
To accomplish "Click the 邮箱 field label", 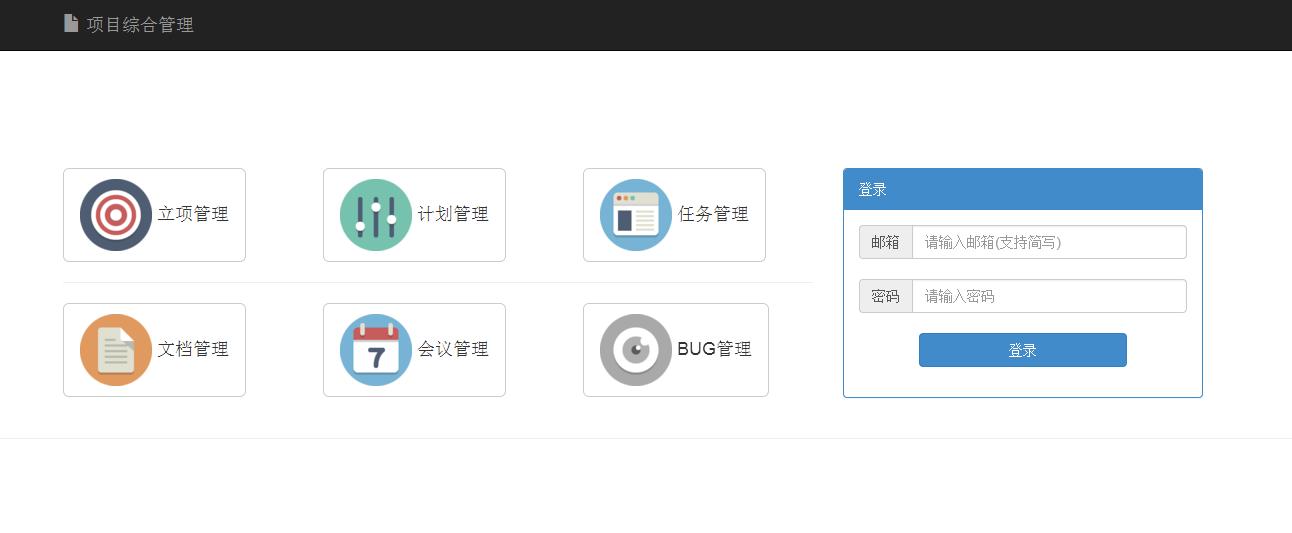I will pyautogui.click(x=885, y=242).
